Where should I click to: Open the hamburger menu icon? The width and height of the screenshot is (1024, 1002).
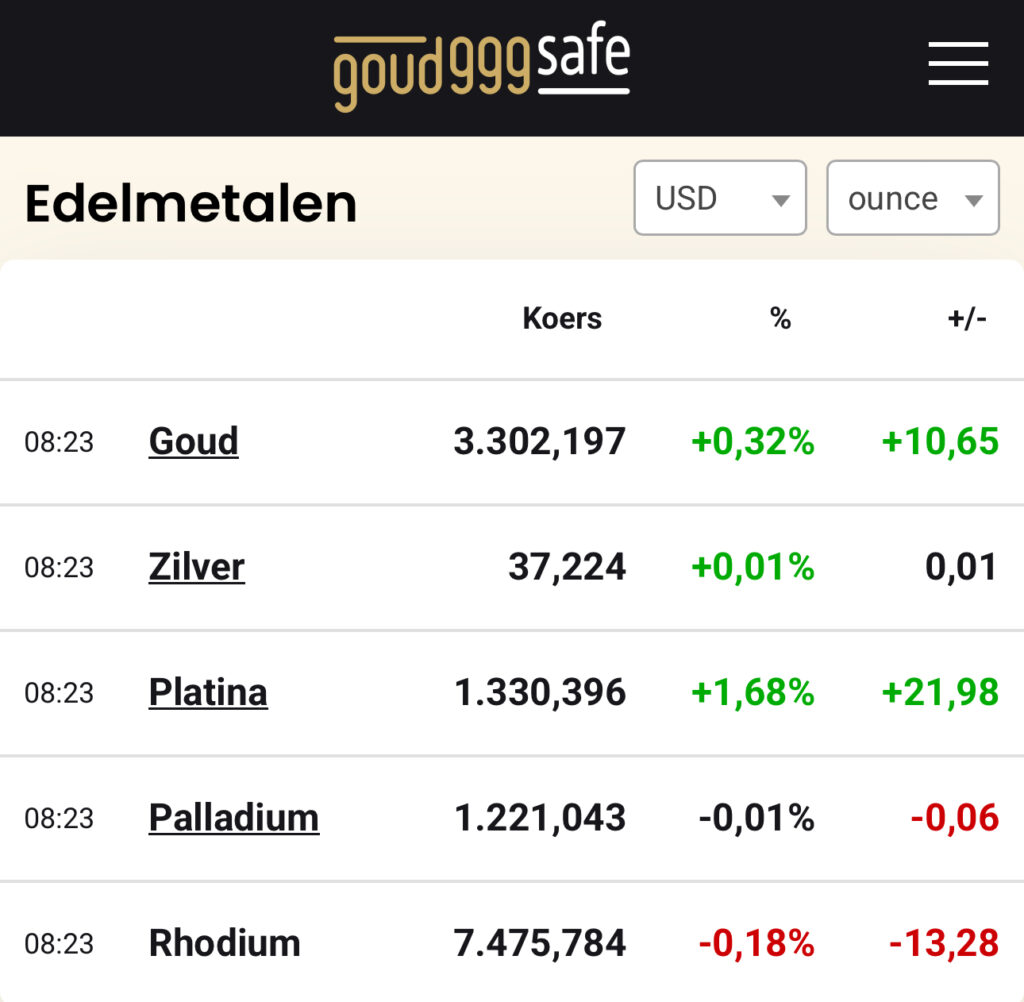click(x=957, y=65)
